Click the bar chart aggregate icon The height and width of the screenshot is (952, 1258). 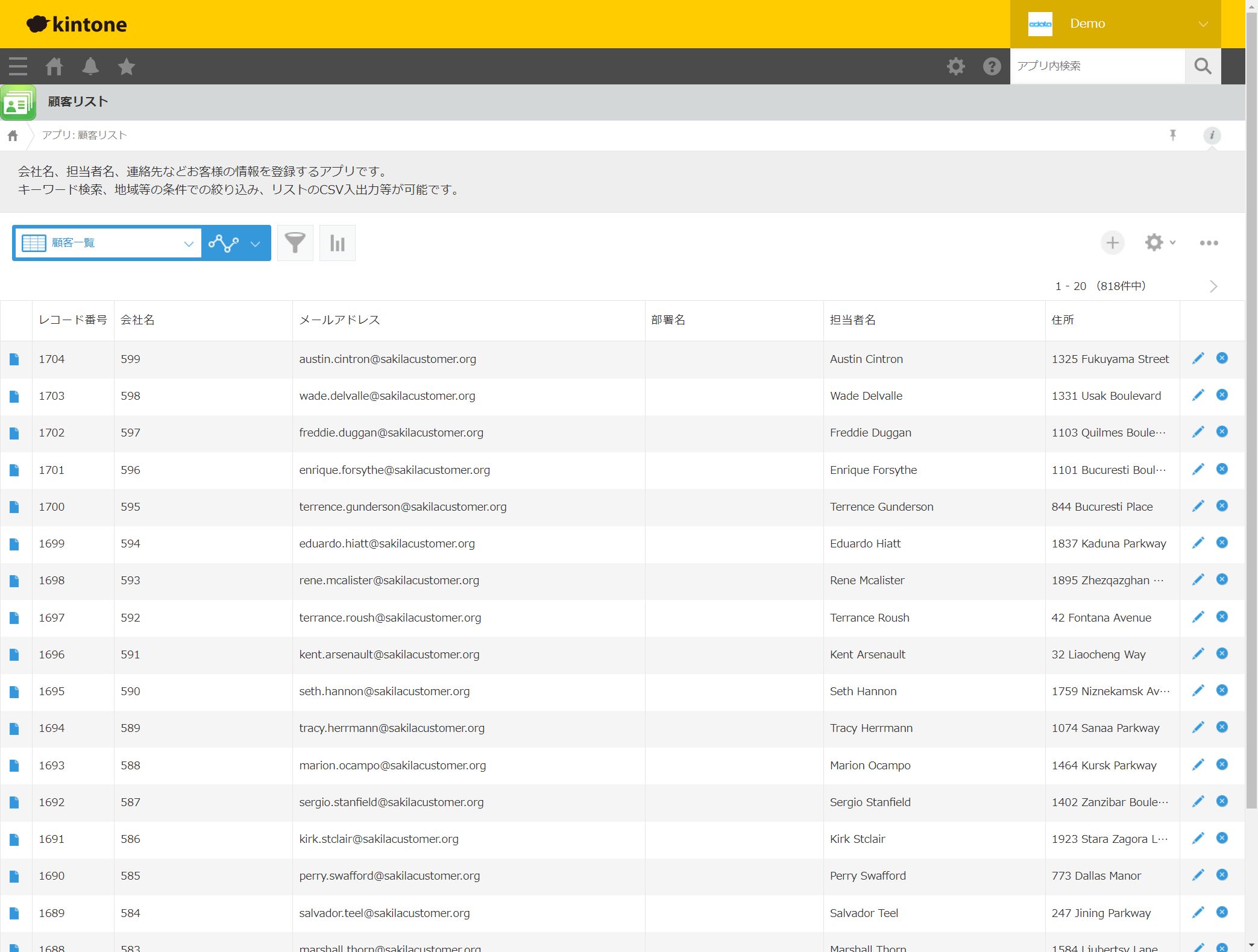coord(337,243)
